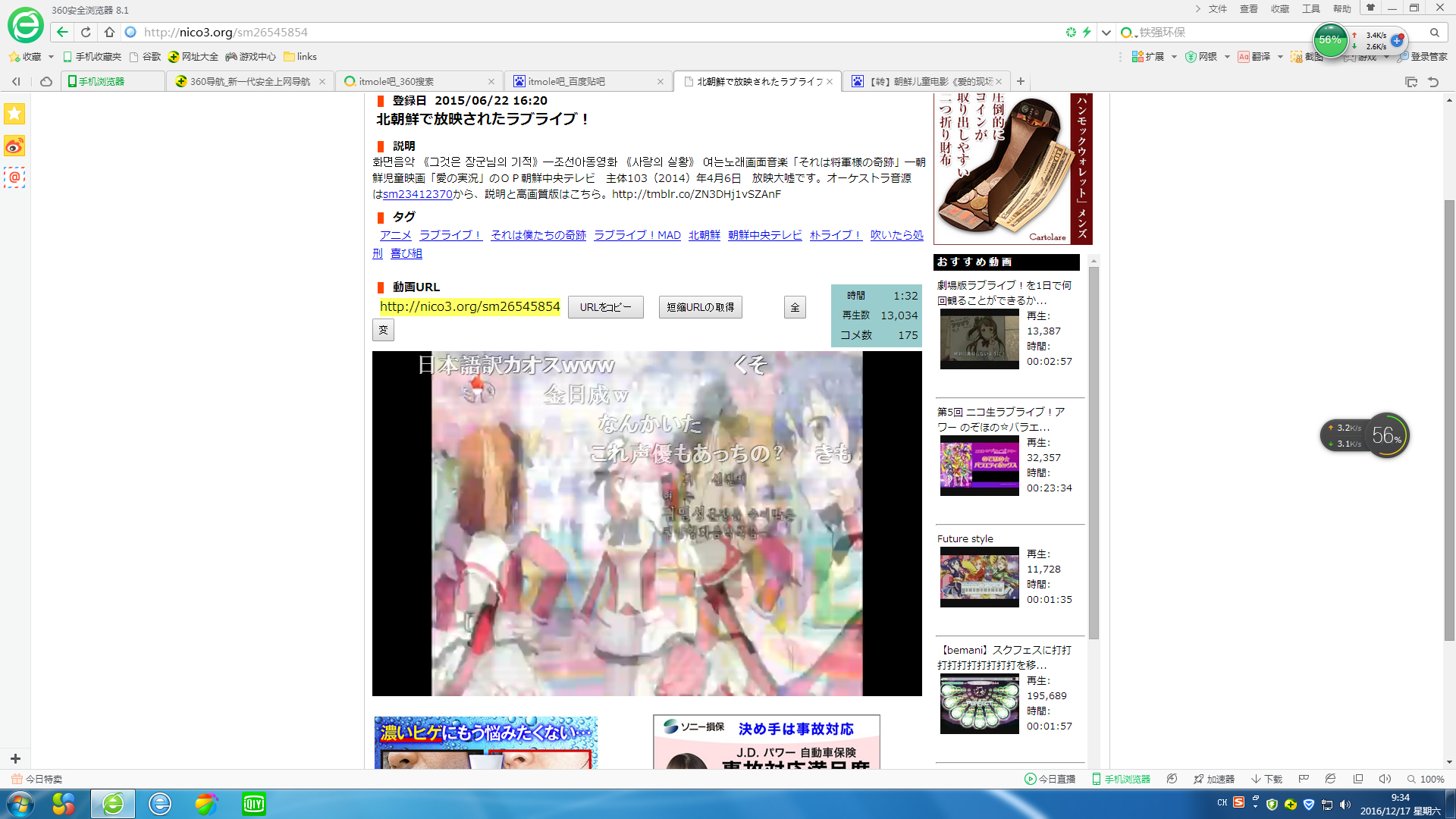Screen dimensions: 1456x819
Task: Open the 工具 menu
Action: 1310,9
